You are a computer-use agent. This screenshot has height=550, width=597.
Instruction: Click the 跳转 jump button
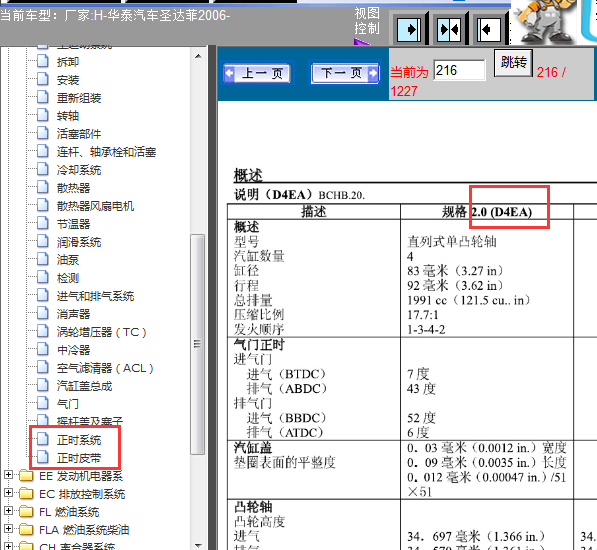click(513, 62)
